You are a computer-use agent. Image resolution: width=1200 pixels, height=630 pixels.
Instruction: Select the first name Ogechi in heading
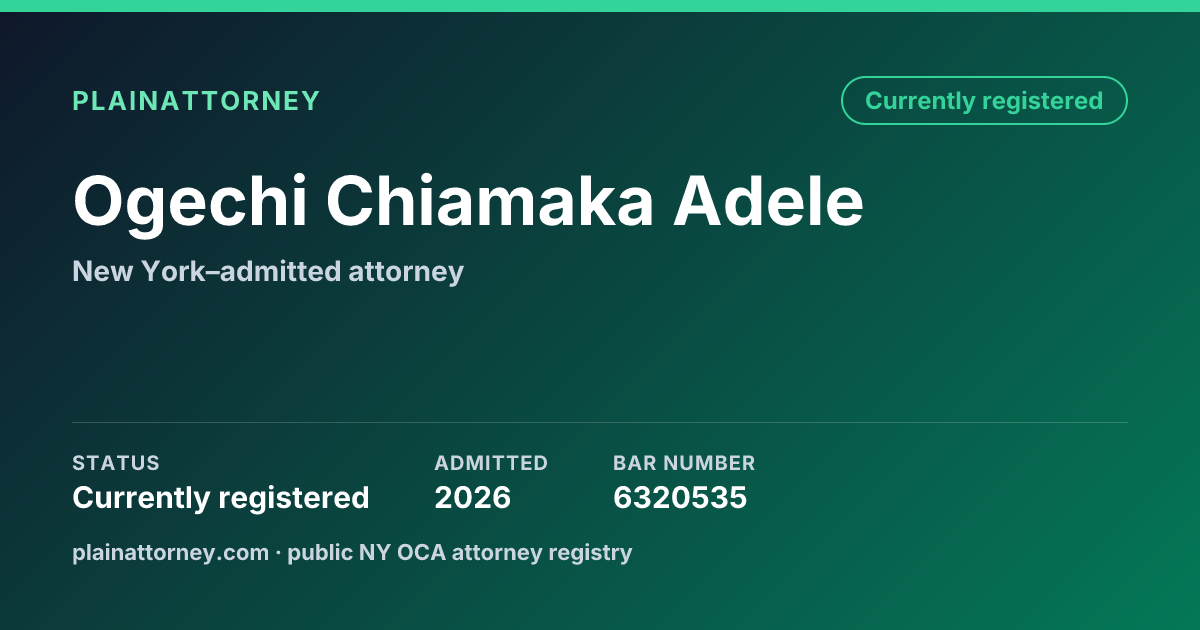[190, 202]
